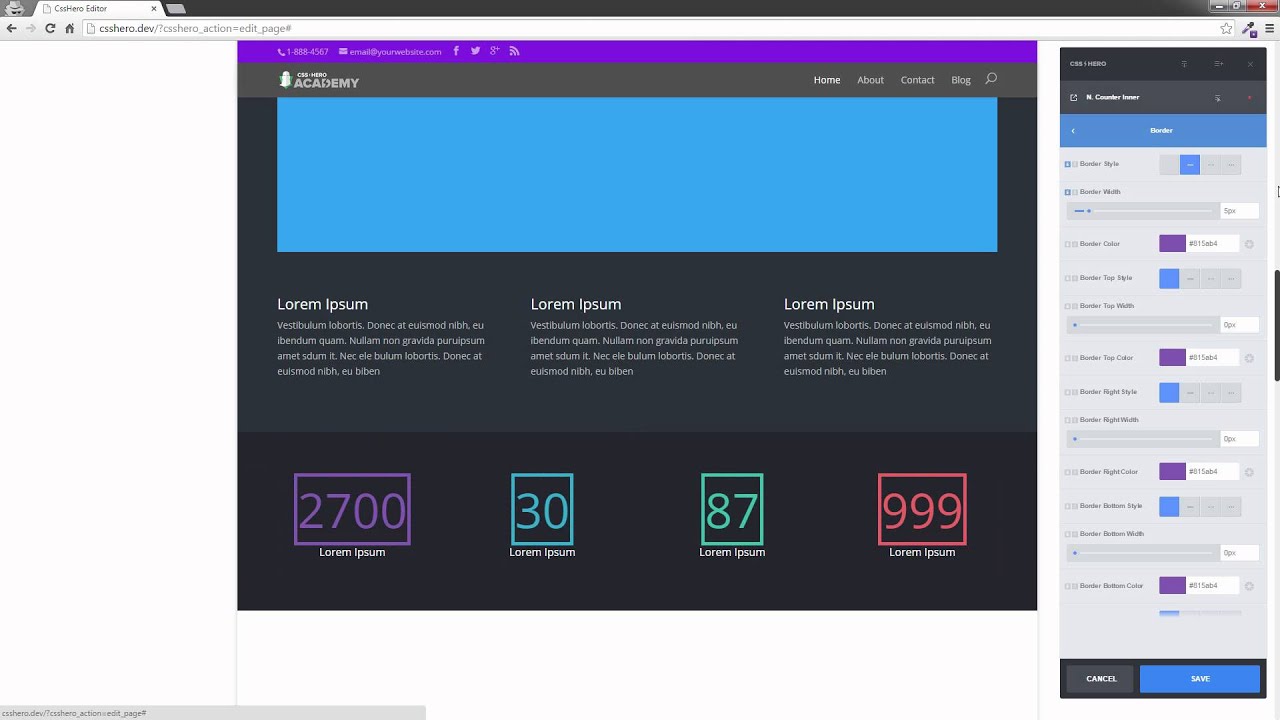Open the Contact menu item
This screenshot has height=720, width=1280.
[x=917, y=80]
